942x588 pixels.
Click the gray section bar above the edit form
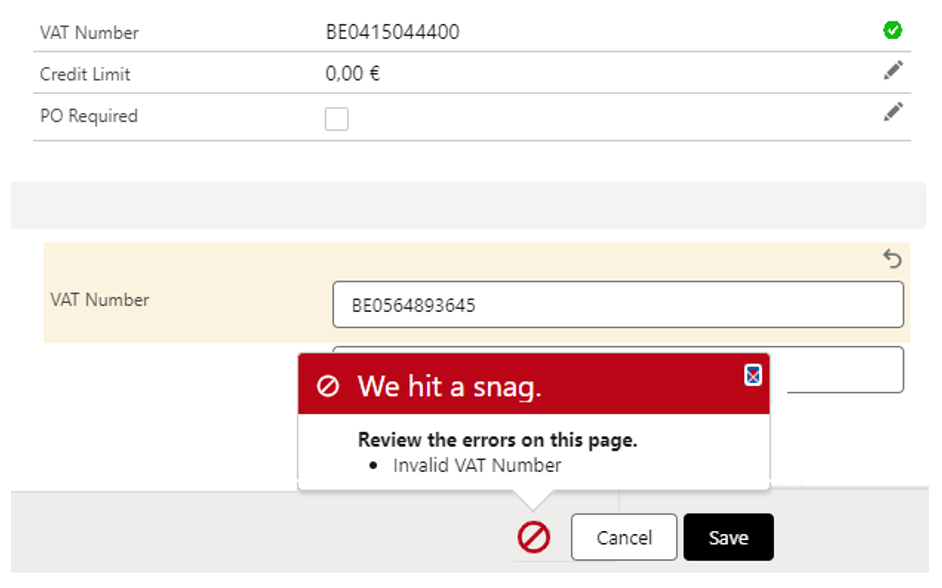point(468,205)
